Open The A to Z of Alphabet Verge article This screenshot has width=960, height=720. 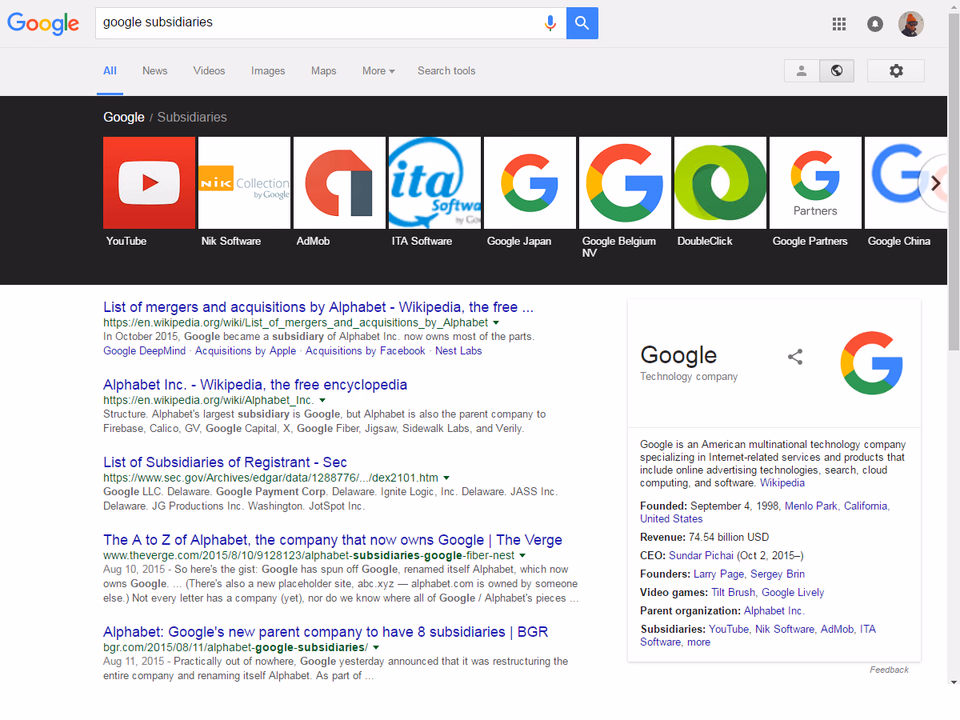pos(332,541)
